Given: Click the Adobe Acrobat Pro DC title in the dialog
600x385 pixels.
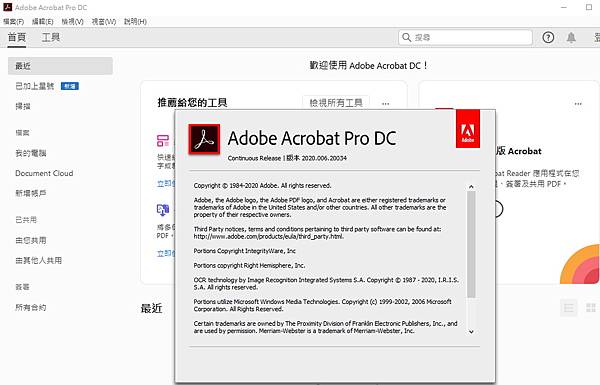Looking at the screenshot, I should [312, 138].
